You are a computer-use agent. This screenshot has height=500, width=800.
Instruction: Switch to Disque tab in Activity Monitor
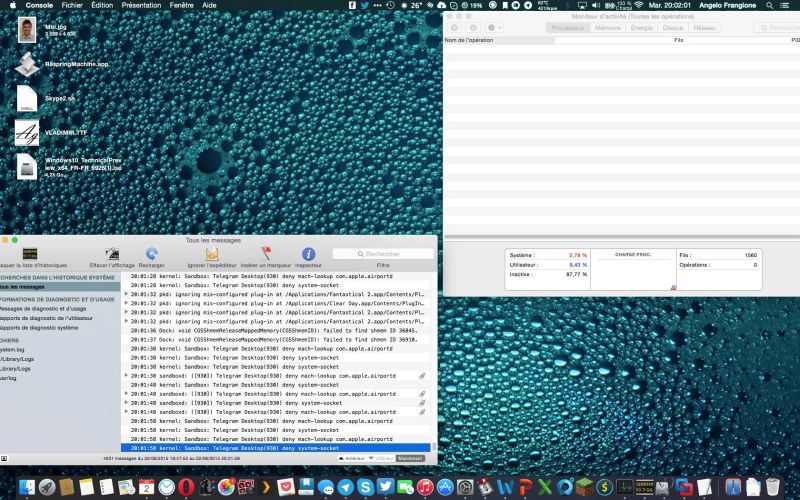coord(673,28)
